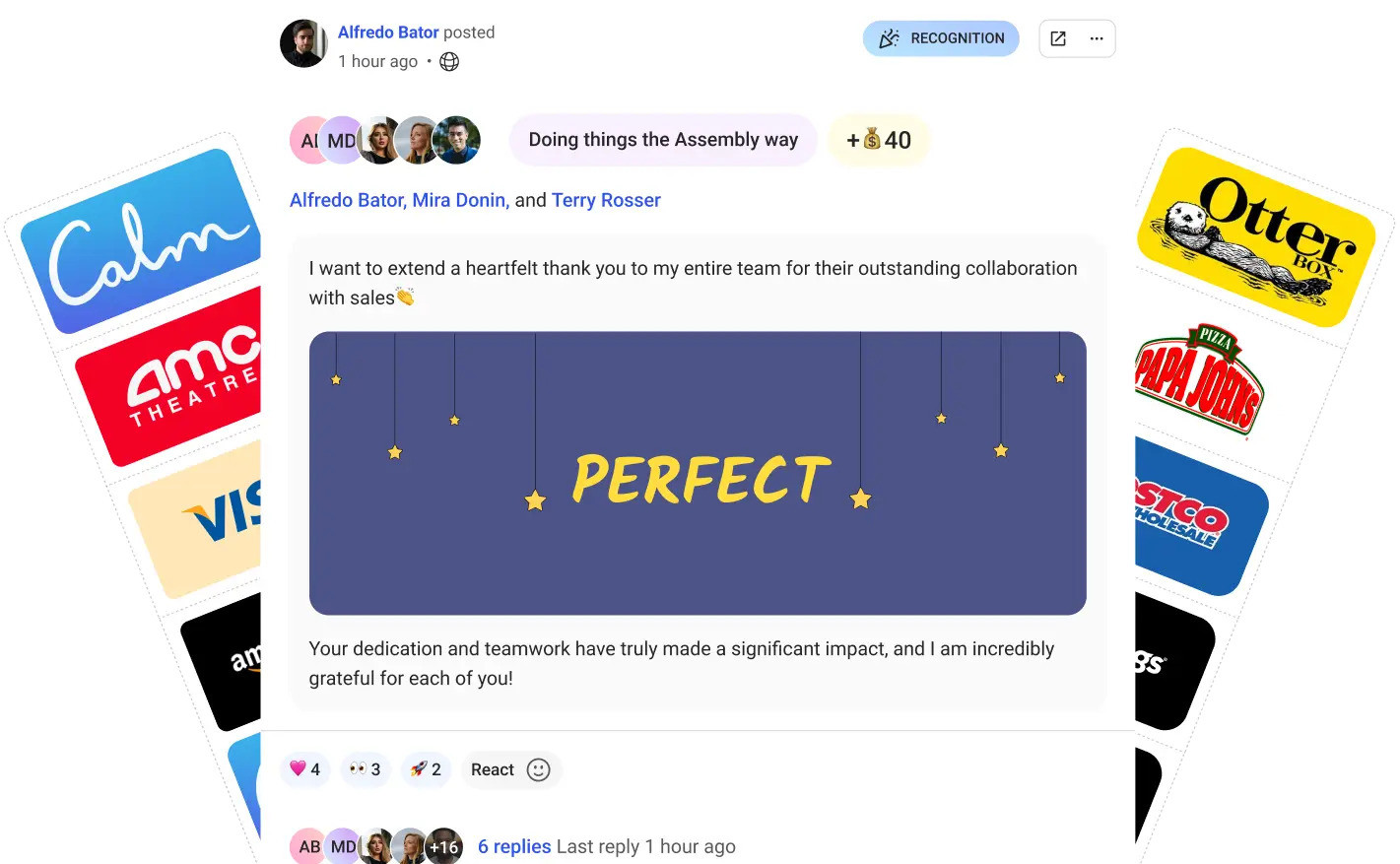Click the eyes reaction emoji
1400x864 pixels.
[x=357, y=768]
